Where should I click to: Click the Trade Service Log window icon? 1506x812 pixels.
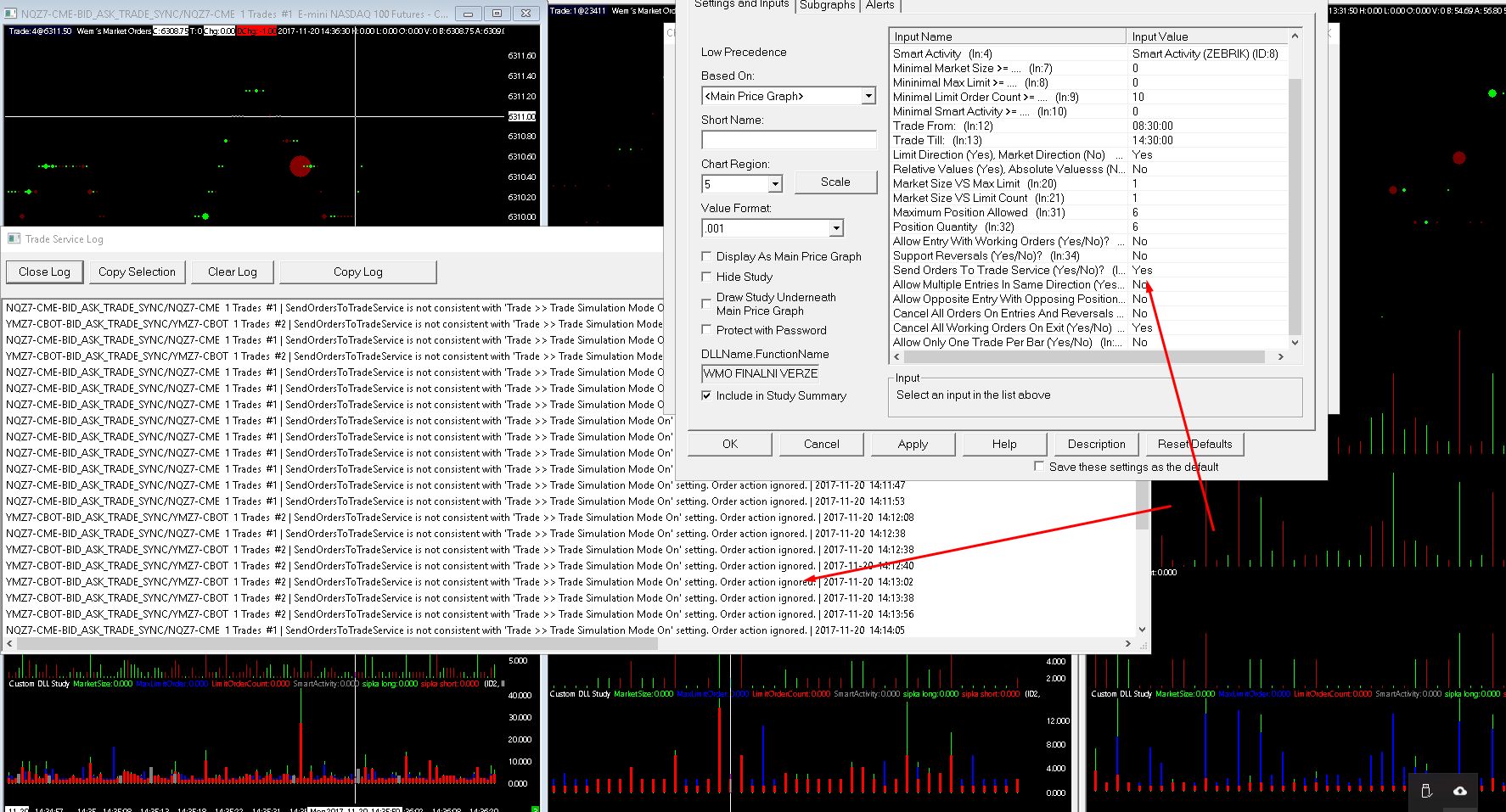13,239
